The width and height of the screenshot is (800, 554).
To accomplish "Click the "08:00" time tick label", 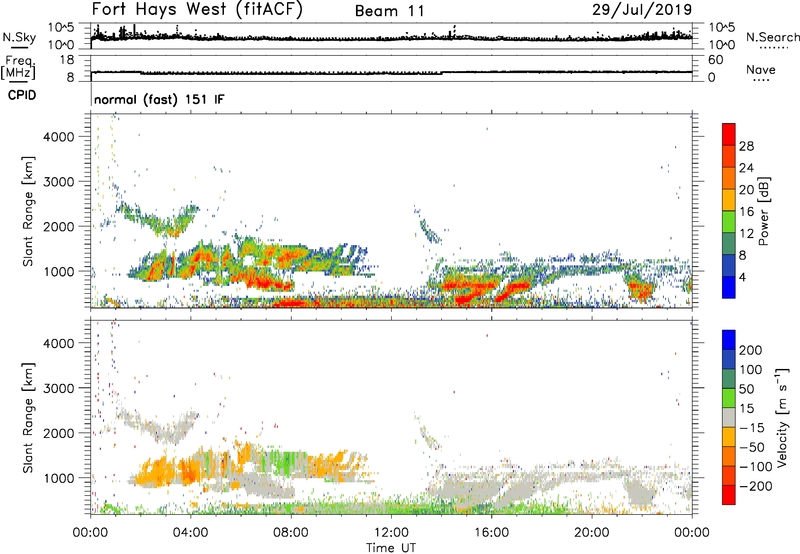I will point(291,533).
